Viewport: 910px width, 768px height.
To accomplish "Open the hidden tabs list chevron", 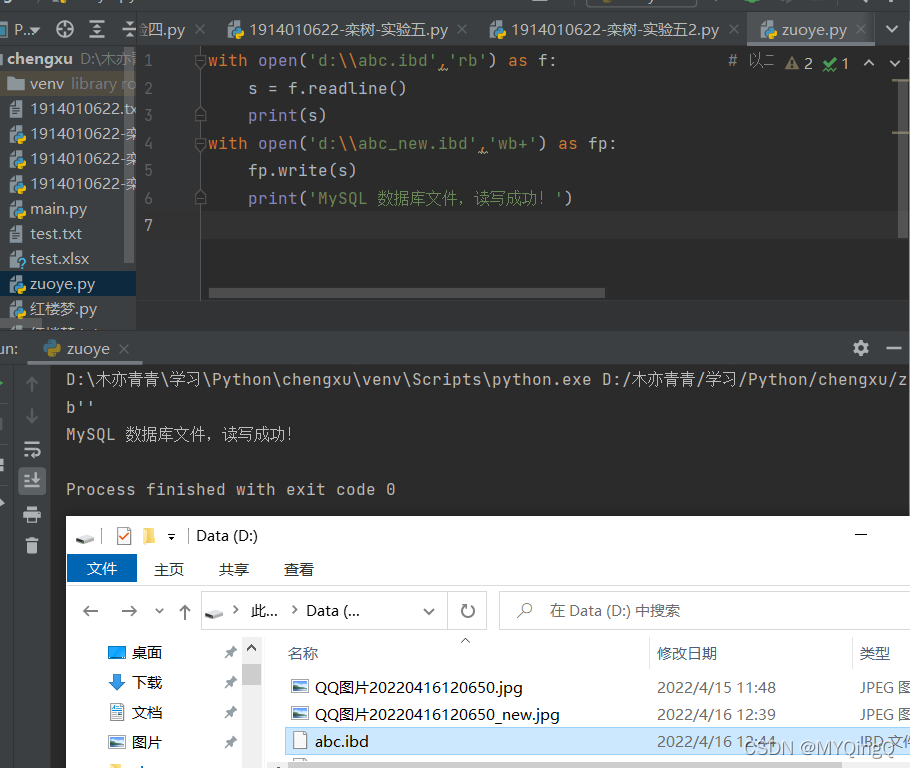I will pyautogui.click(x=891, y=29).
